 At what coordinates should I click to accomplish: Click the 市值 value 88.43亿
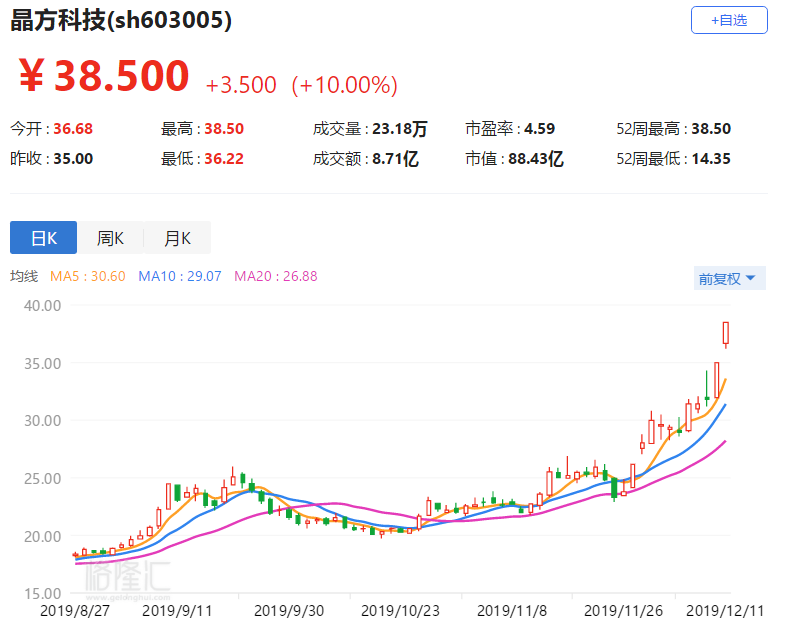536,159
